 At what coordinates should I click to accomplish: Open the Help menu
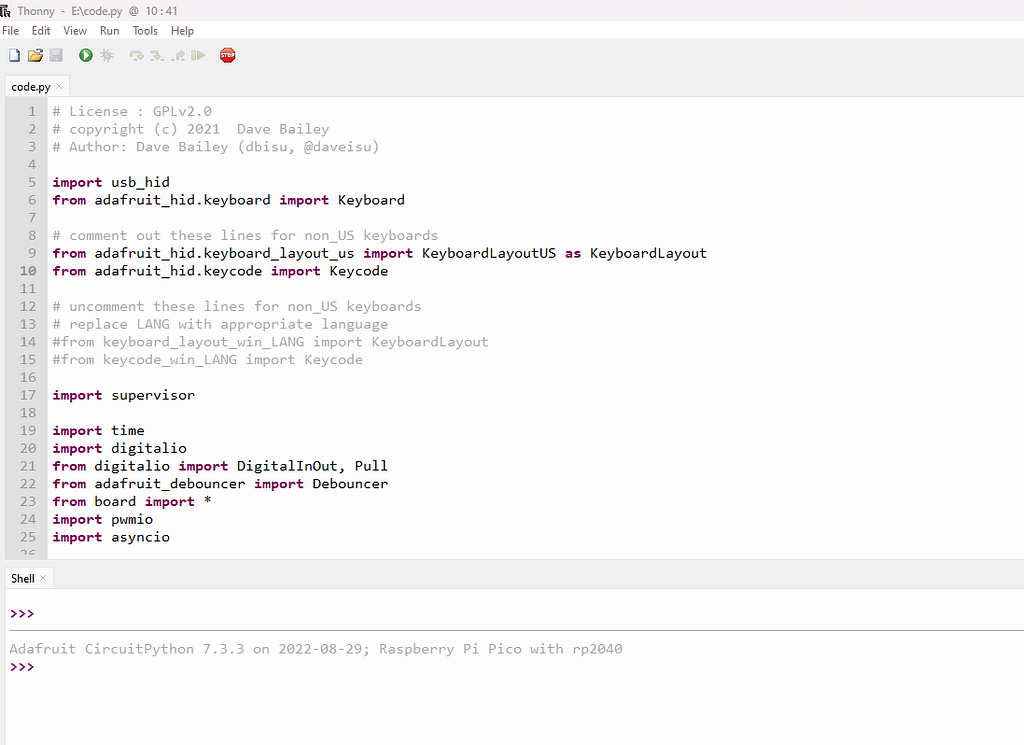click(182, 31)
